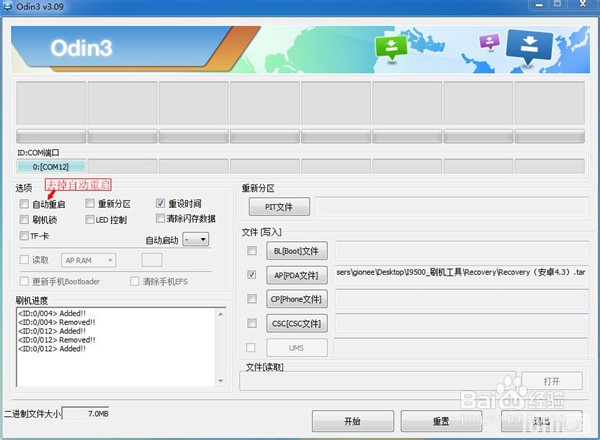Screen dimensions: 600x440
Task: Uncheck the box beside AP[PDA文件]
Action: pos(252,275)
